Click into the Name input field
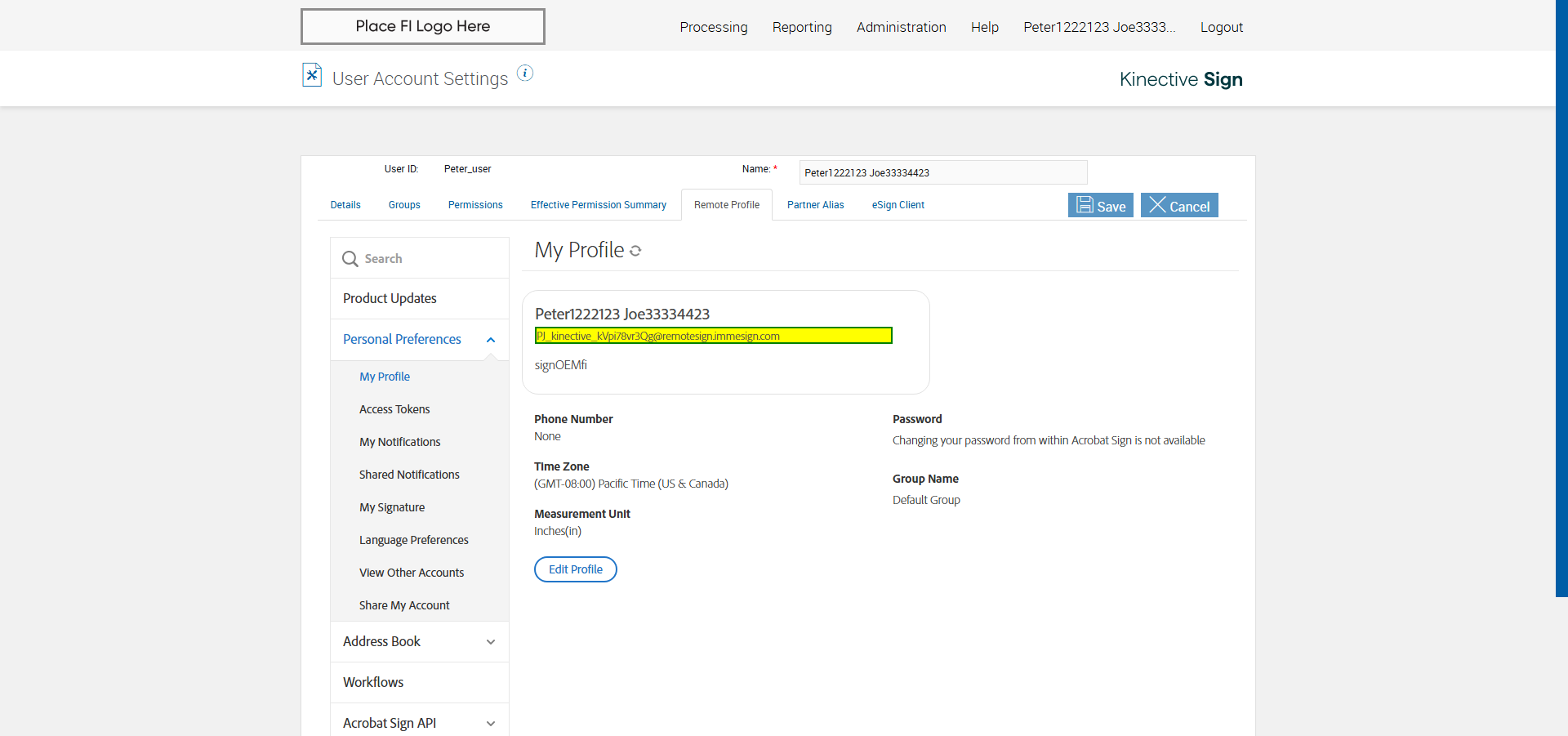Screen dimensions: 1568x736 click(942, 172)
